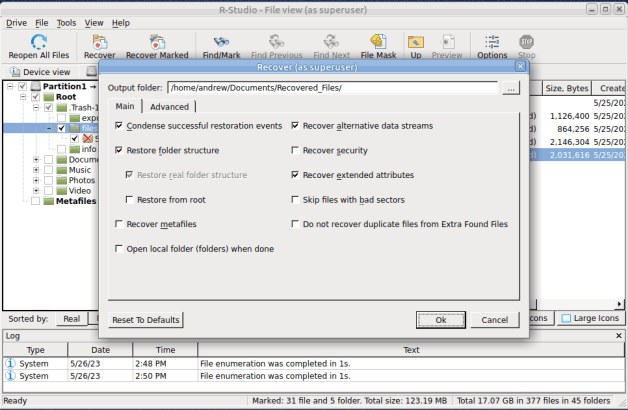Click the Root folder icon in tree
Image resolution: width=628 pixels, height=410 pixels.
[48, 97]
